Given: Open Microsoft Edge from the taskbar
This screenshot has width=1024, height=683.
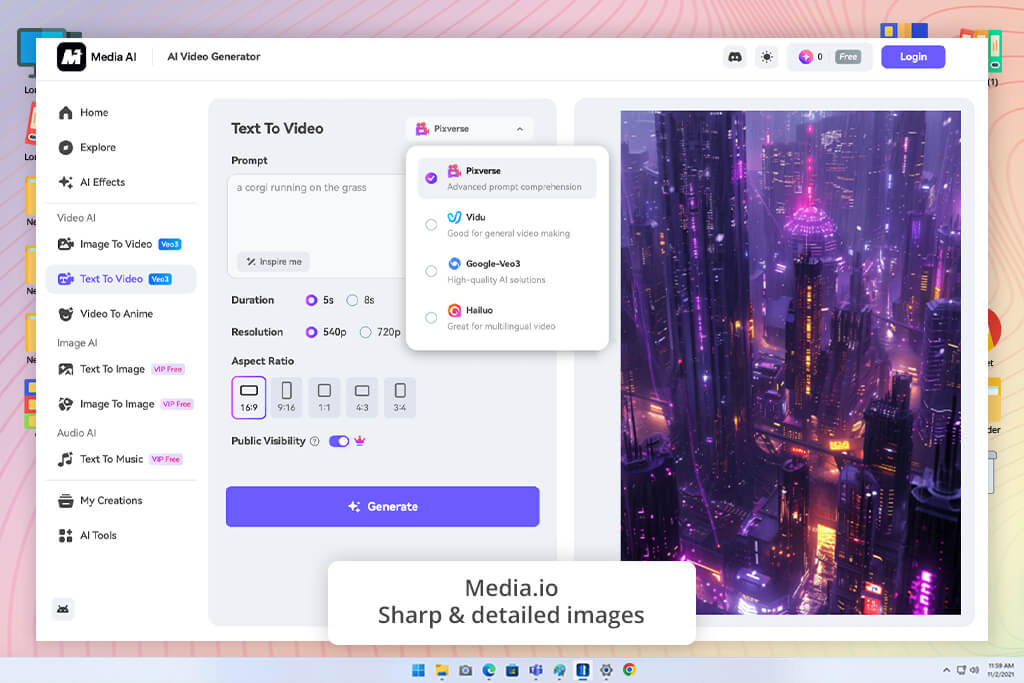Looking at the screenshot, I should click(488, 670).
